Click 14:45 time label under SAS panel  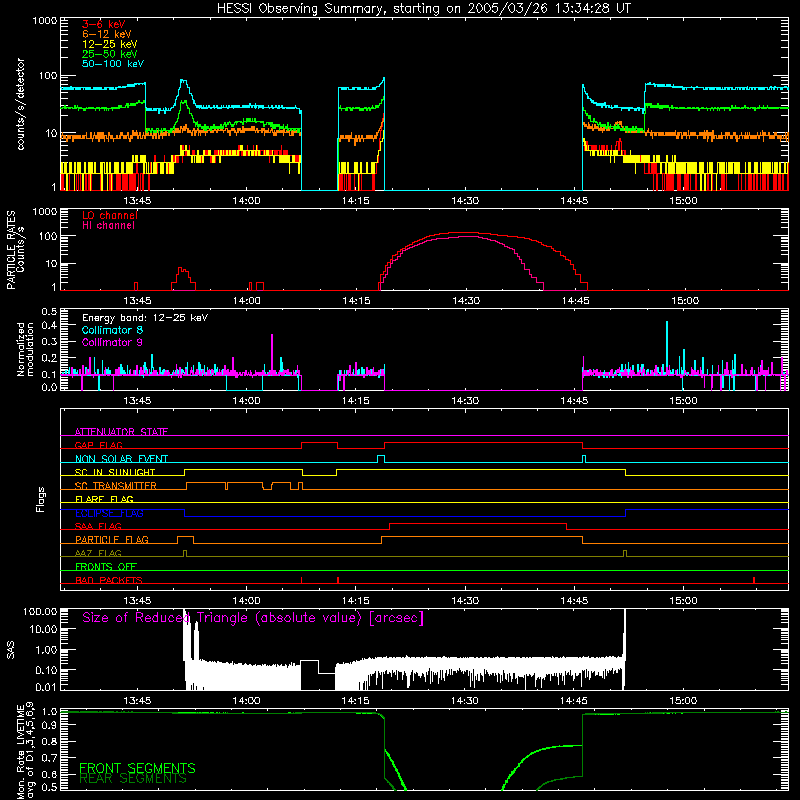tap(574, 701)
